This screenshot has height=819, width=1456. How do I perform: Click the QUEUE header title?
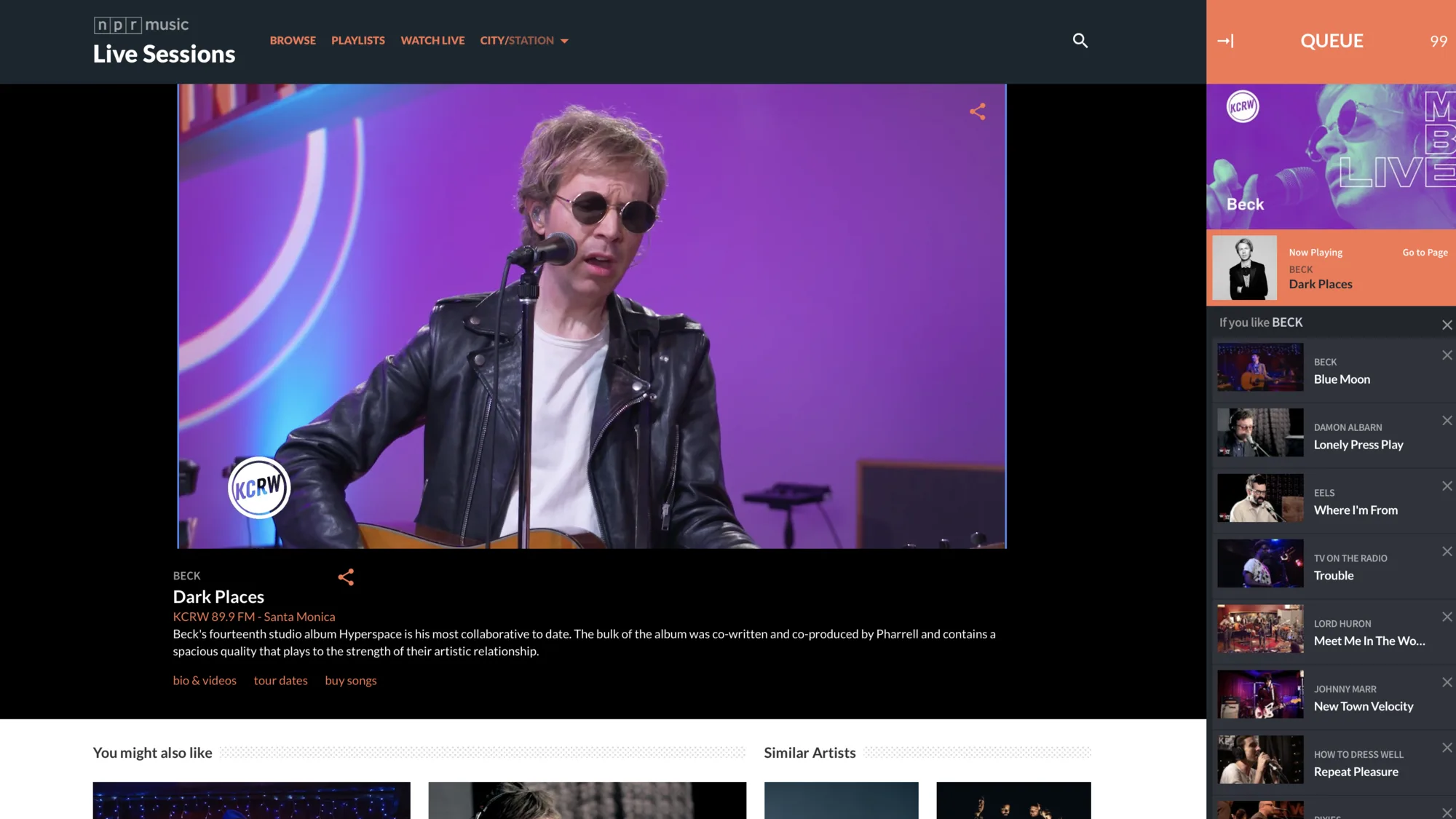[1332, 41]
